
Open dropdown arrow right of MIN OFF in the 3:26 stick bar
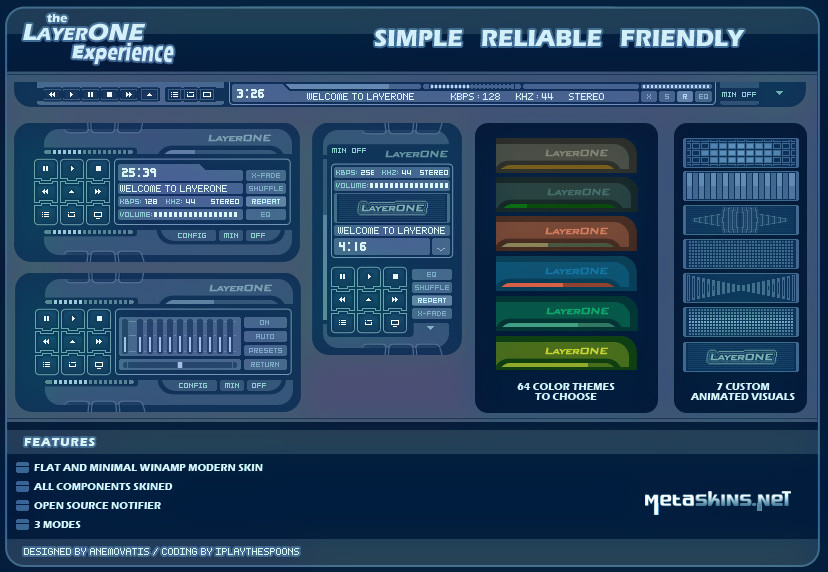779,93
